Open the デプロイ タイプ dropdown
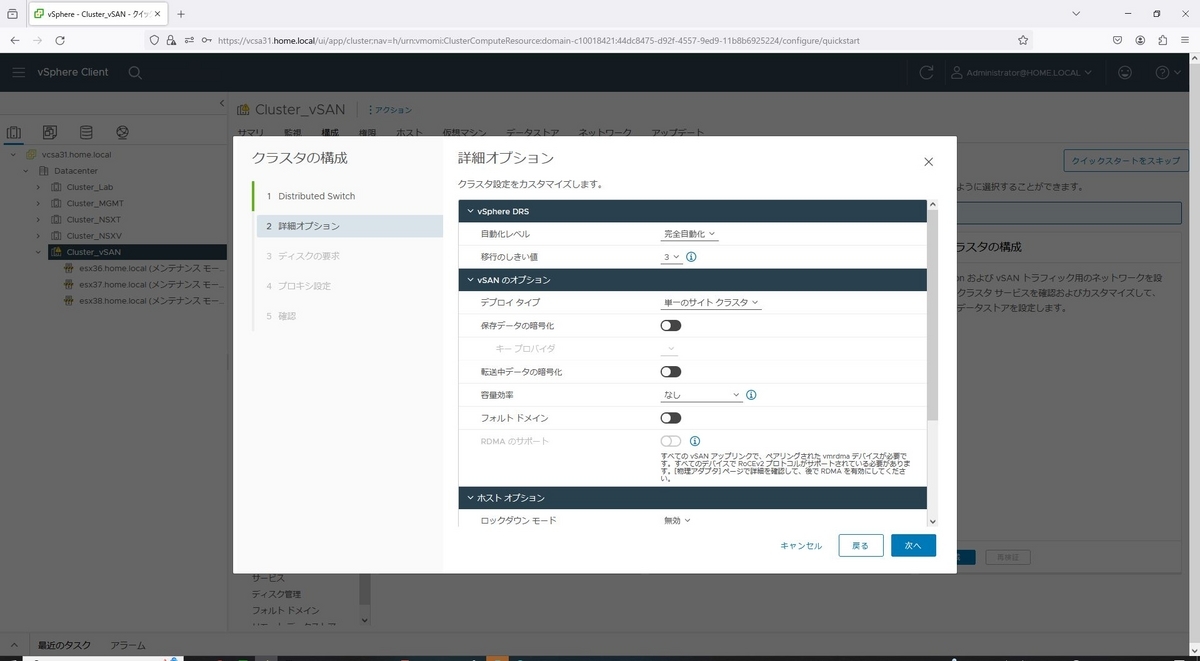This screenshot has width=1200, height=661. click(711, 302)
